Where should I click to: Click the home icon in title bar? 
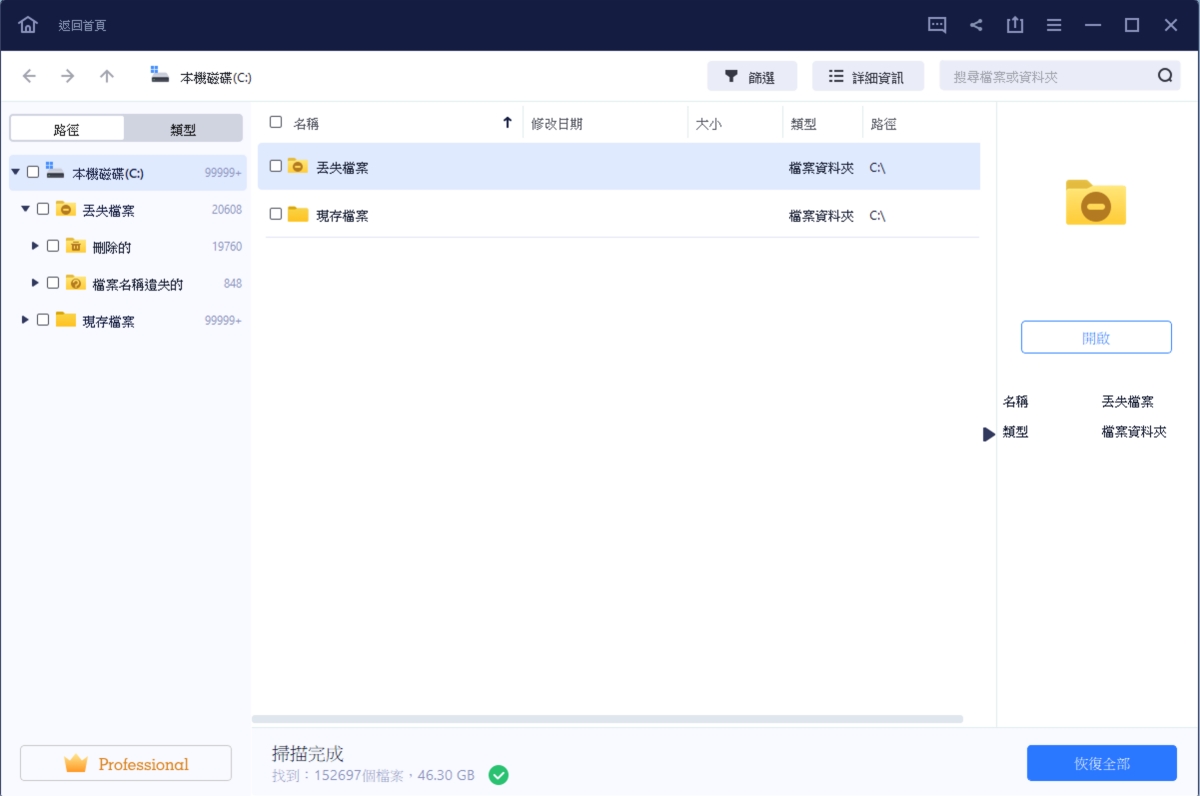(28, 25)
